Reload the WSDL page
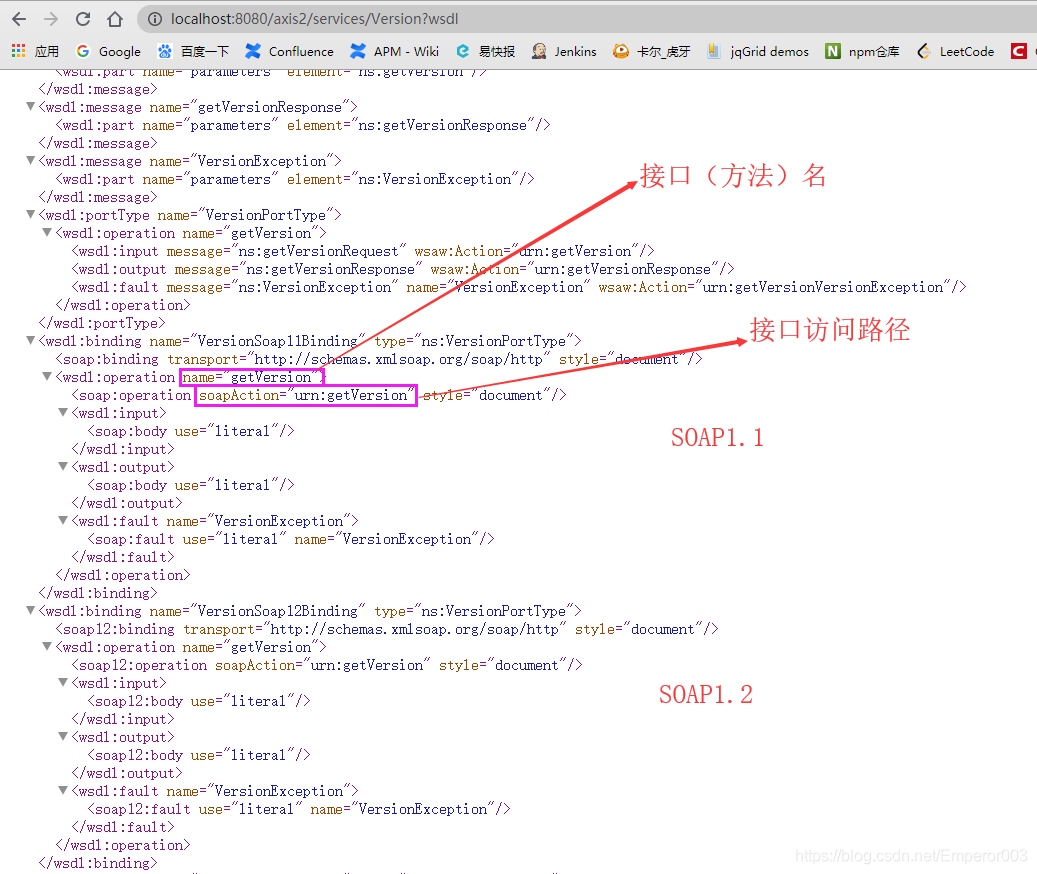The height and width of the screenshot is (874, 1037). [83, 18]
